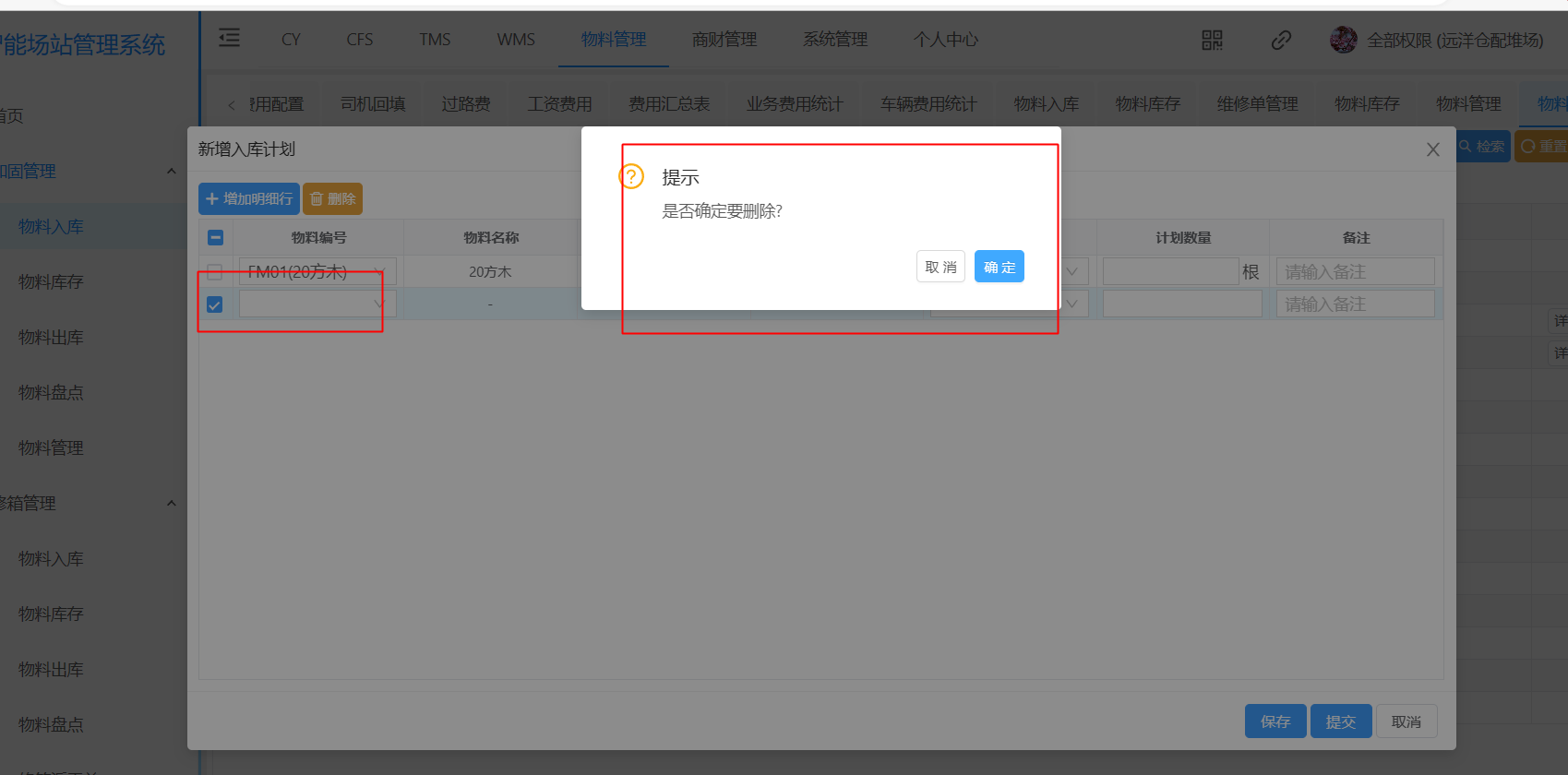Switch to the 商财管理 top menu
1568x775 pixels.
click(x=724, y=40)
